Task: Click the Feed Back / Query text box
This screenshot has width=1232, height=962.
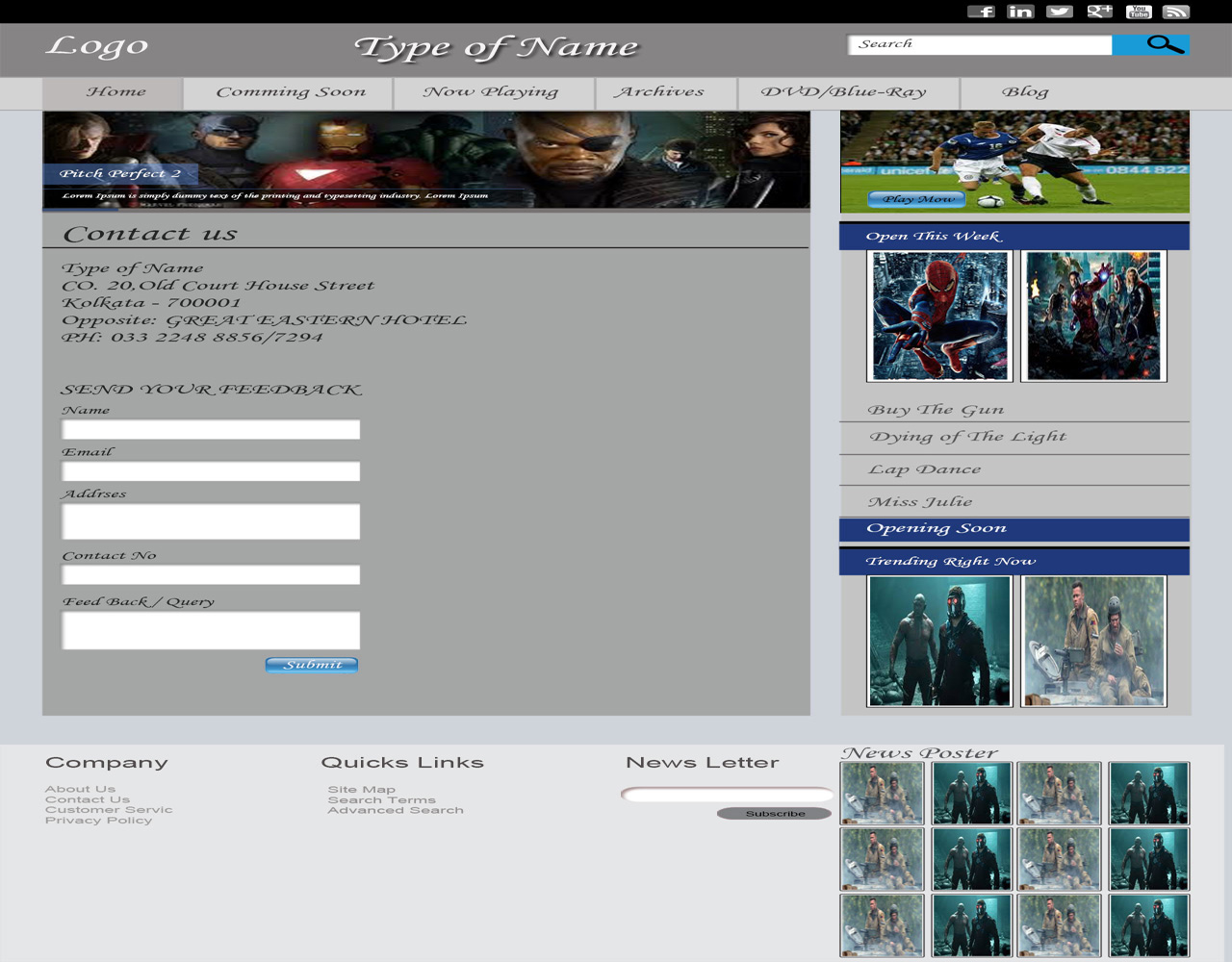Action: point(211,631)
